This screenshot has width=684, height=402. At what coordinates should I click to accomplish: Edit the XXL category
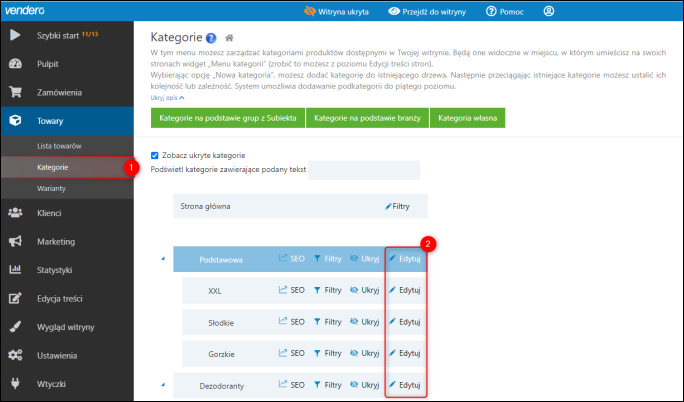pos(405,290)
